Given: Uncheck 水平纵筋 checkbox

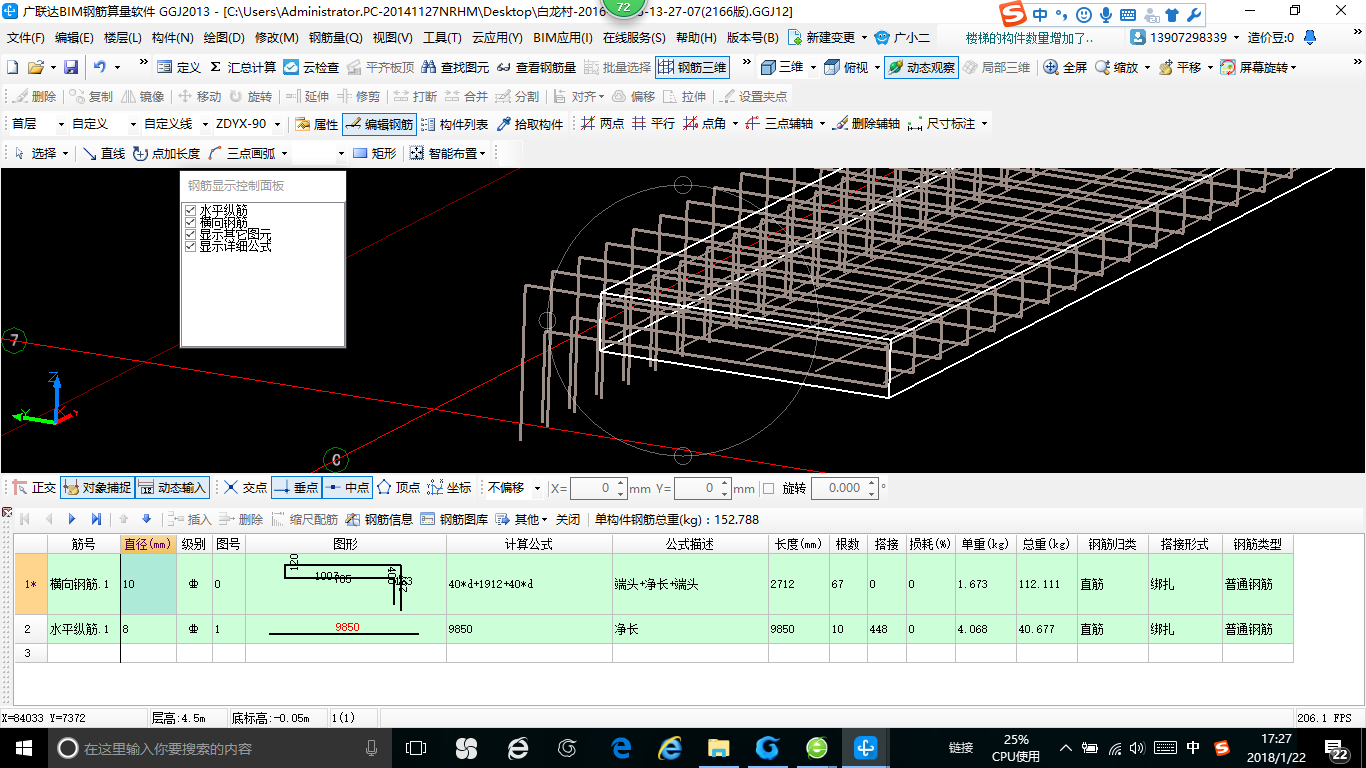Looking at the screenshot, I should (x=190, y=210).
